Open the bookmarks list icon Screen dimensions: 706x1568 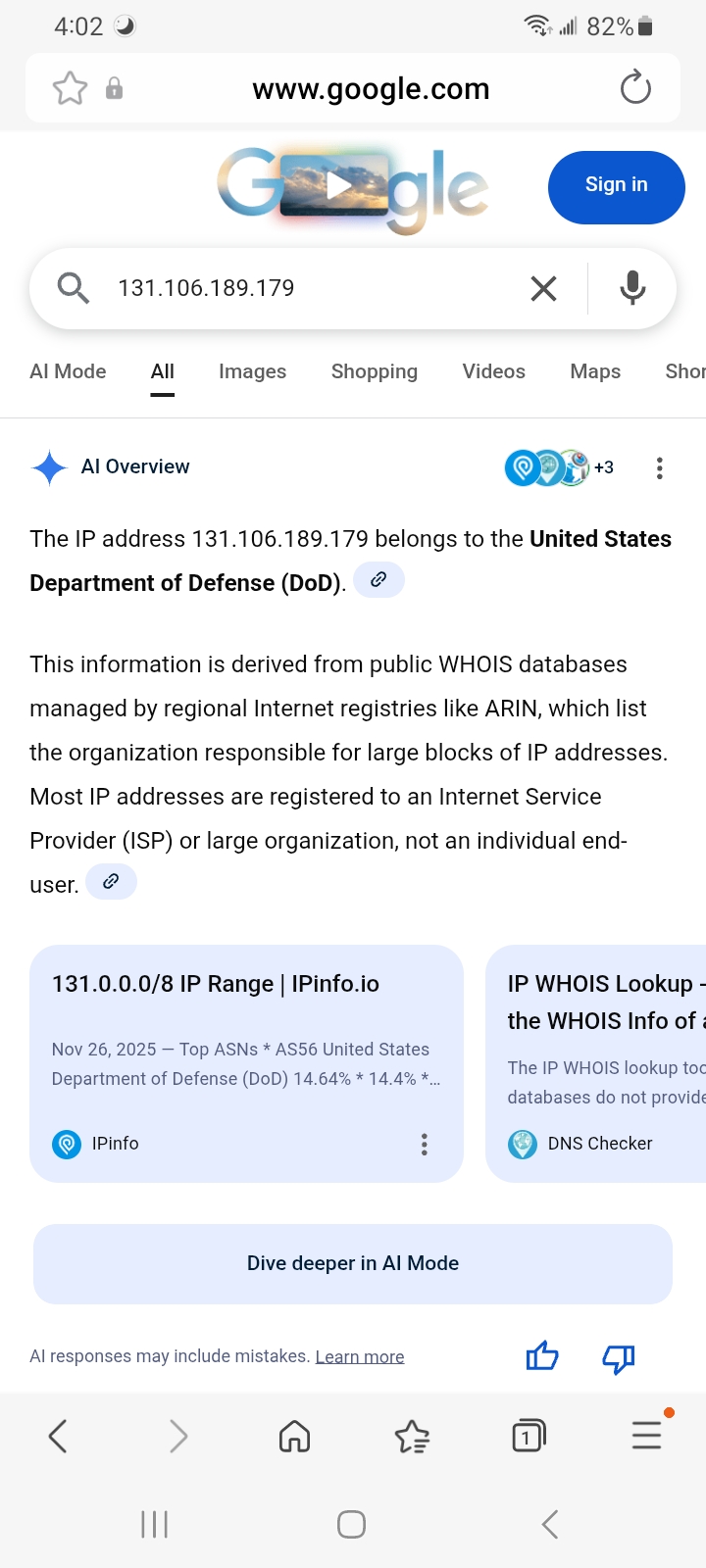point(412,1437)
